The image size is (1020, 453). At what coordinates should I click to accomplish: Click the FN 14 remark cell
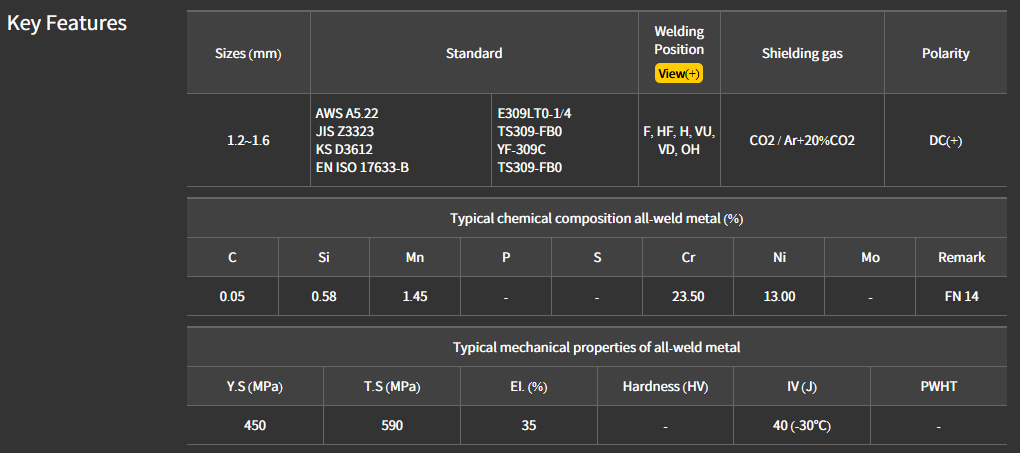coord(961,296)
